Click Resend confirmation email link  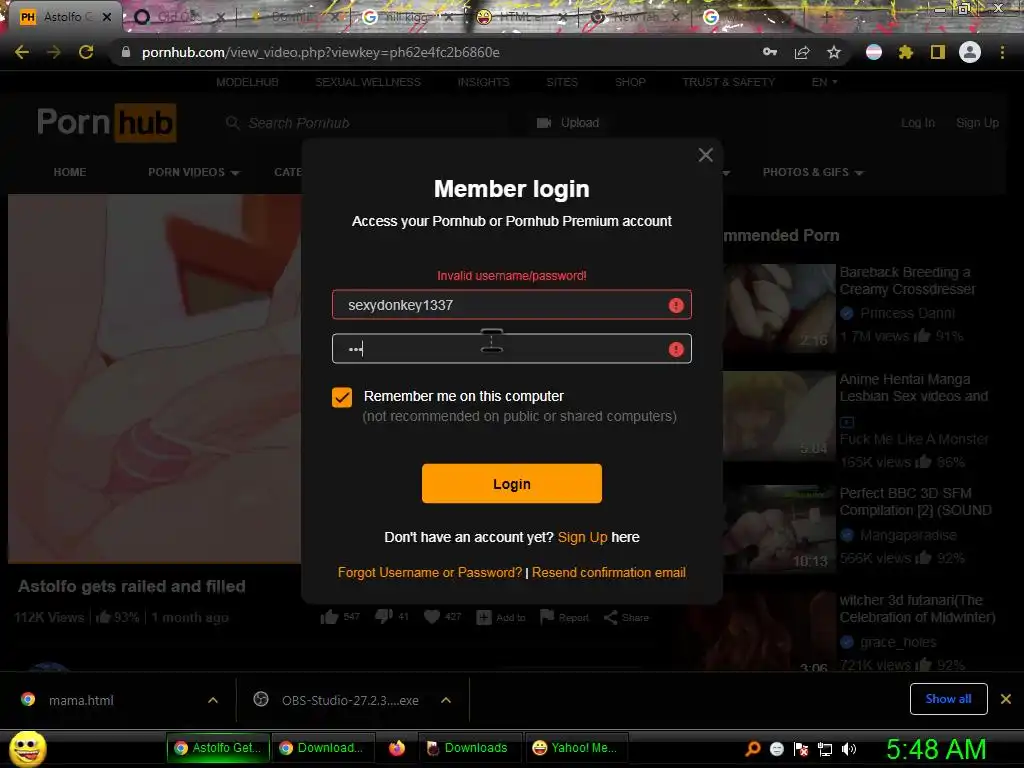[x=609, y=573]
